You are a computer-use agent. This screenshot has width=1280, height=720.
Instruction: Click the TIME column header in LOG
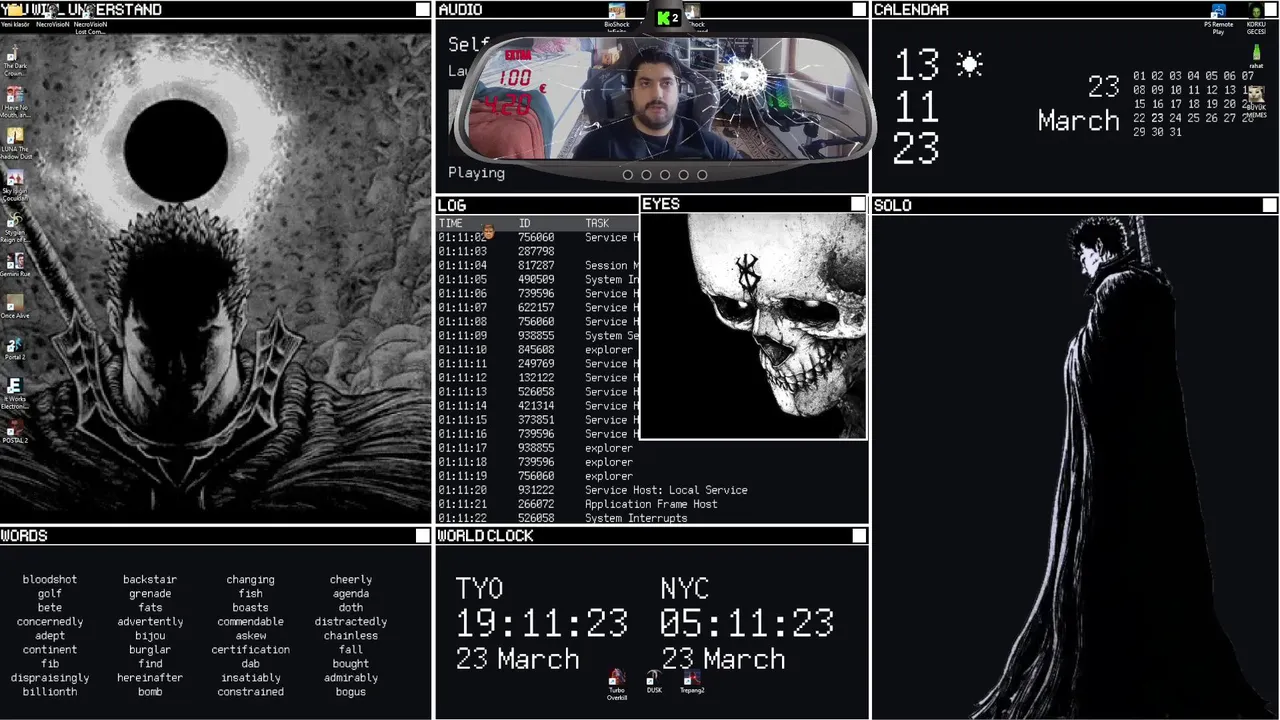pos(450,224)
